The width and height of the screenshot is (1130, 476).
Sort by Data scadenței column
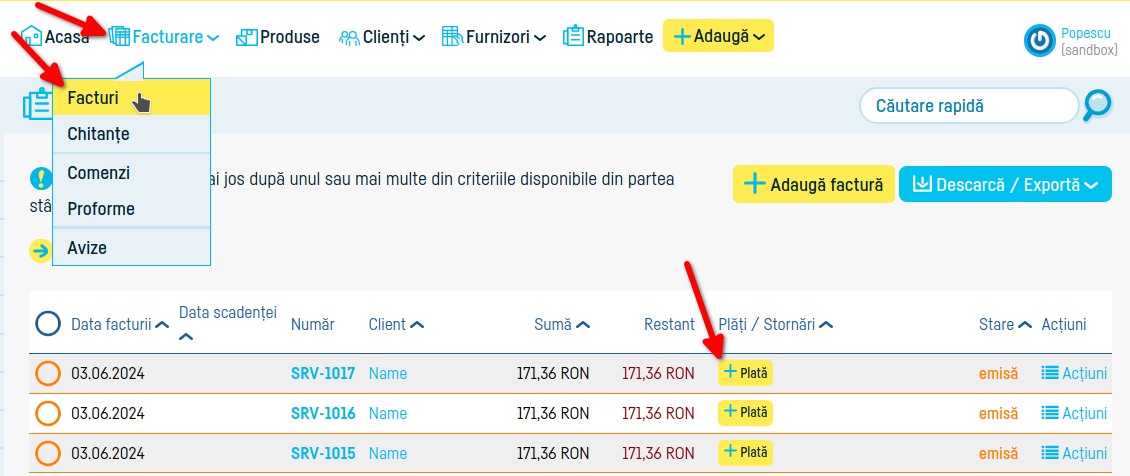(228, 321)
